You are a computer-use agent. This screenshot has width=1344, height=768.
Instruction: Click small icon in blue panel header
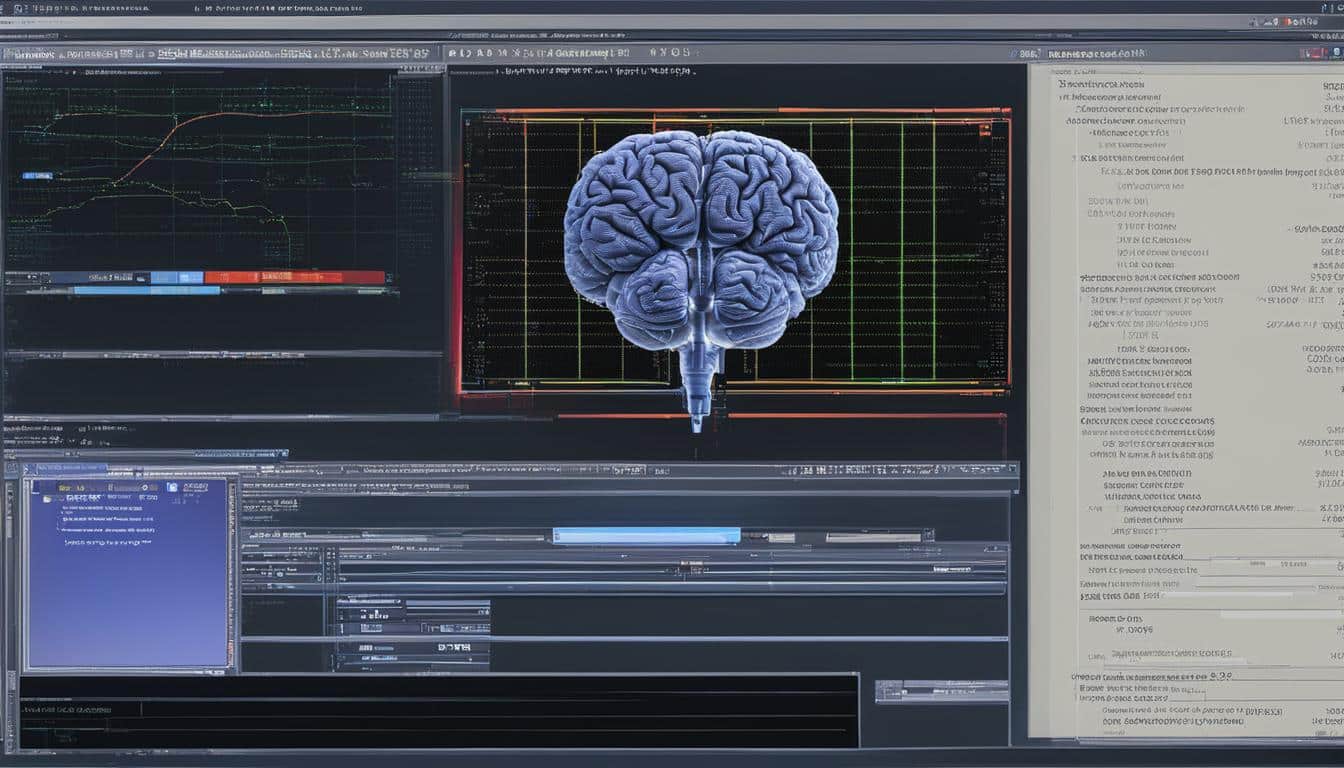pyautogui.click(x=172, y=487)
